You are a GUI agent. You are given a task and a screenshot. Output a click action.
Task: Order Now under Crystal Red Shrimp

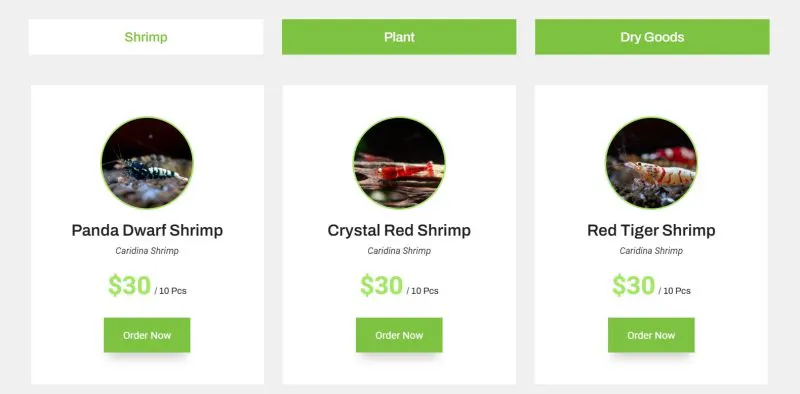(399, 335)
